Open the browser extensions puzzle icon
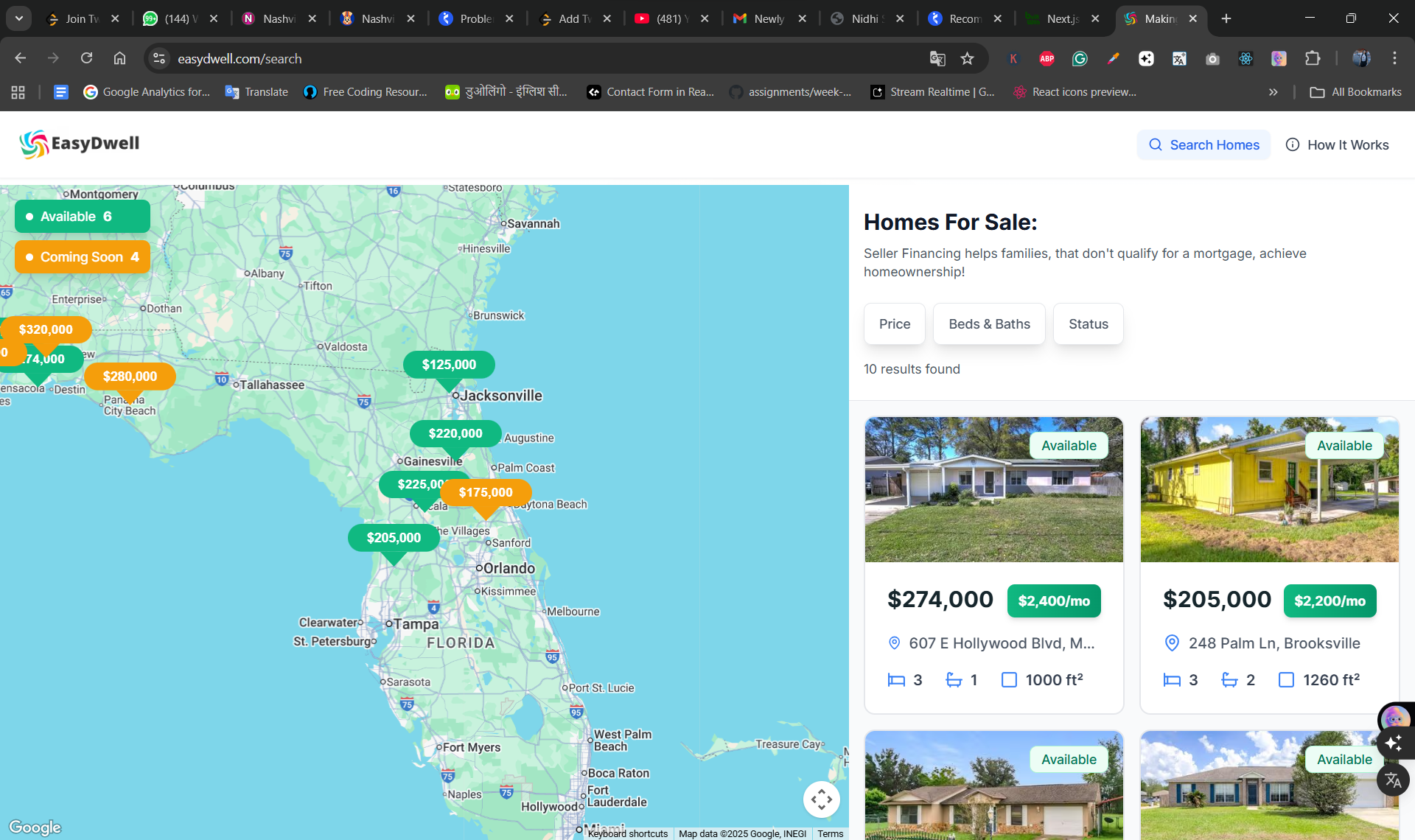Screen dimensions: 1415x840 click(1312, 58)
